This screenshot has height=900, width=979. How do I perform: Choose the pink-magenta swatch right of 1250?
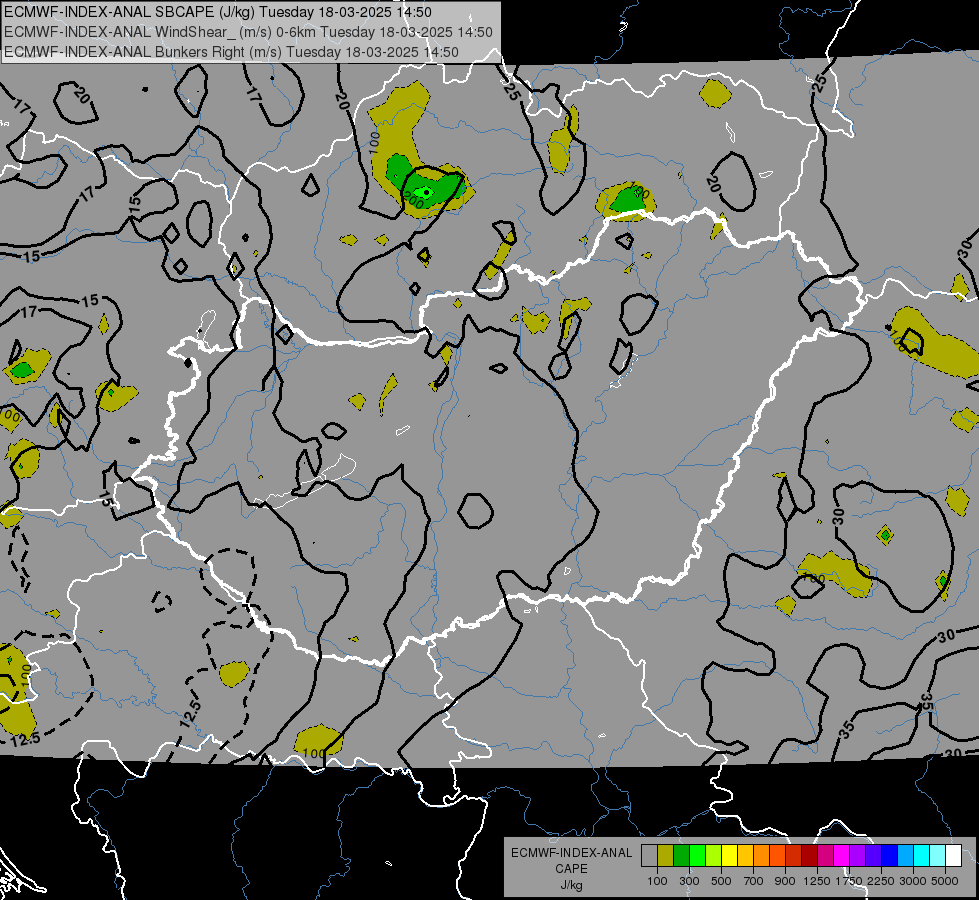click(x=825, y=856)
